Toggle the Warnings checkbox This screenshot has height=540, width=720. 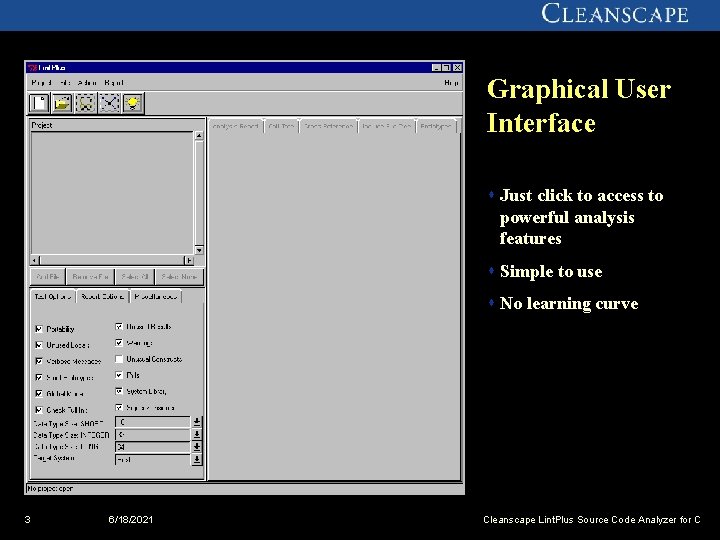(119, 343)
